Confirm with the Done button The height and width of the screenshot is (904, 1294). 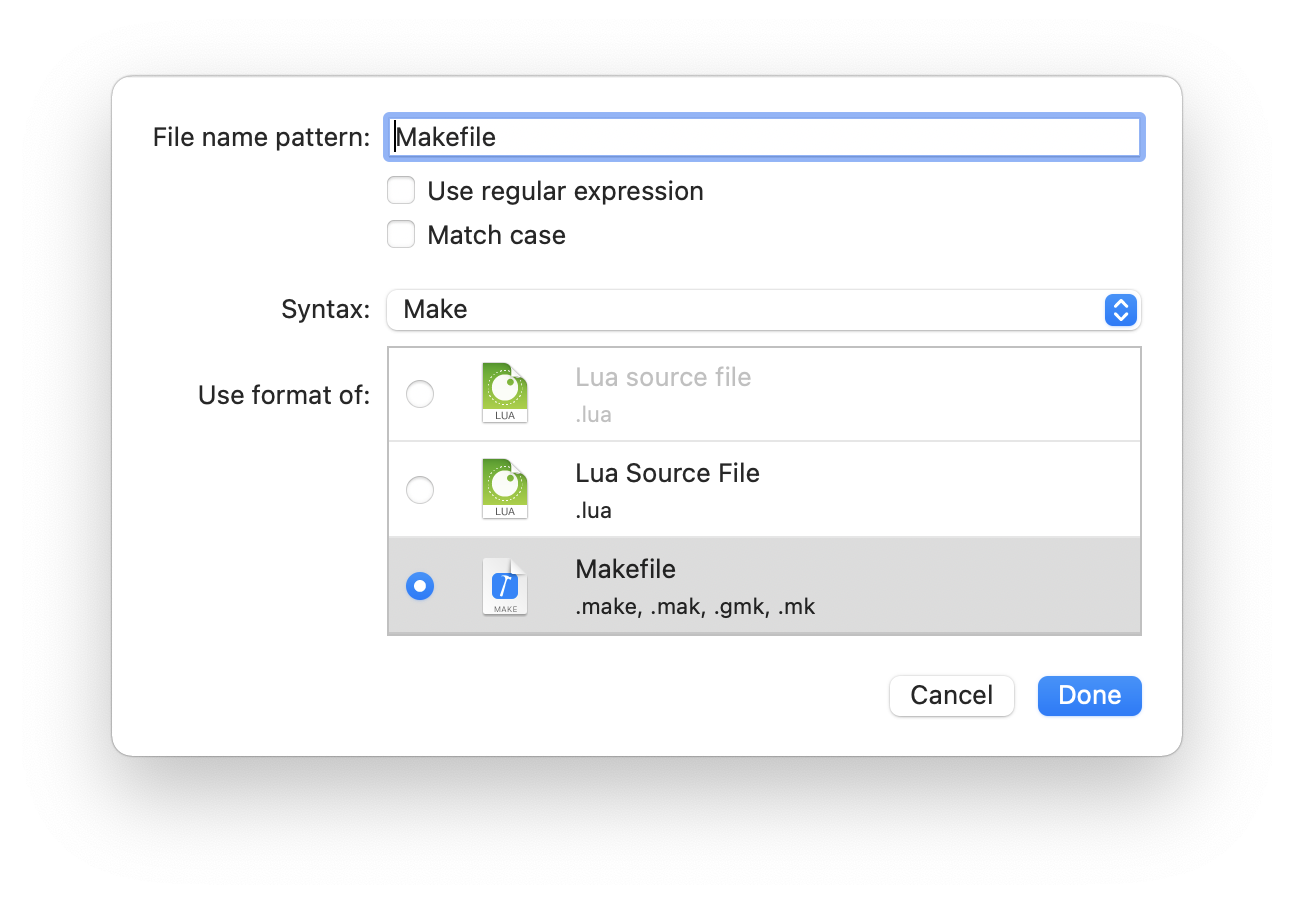coord(1090,696)
